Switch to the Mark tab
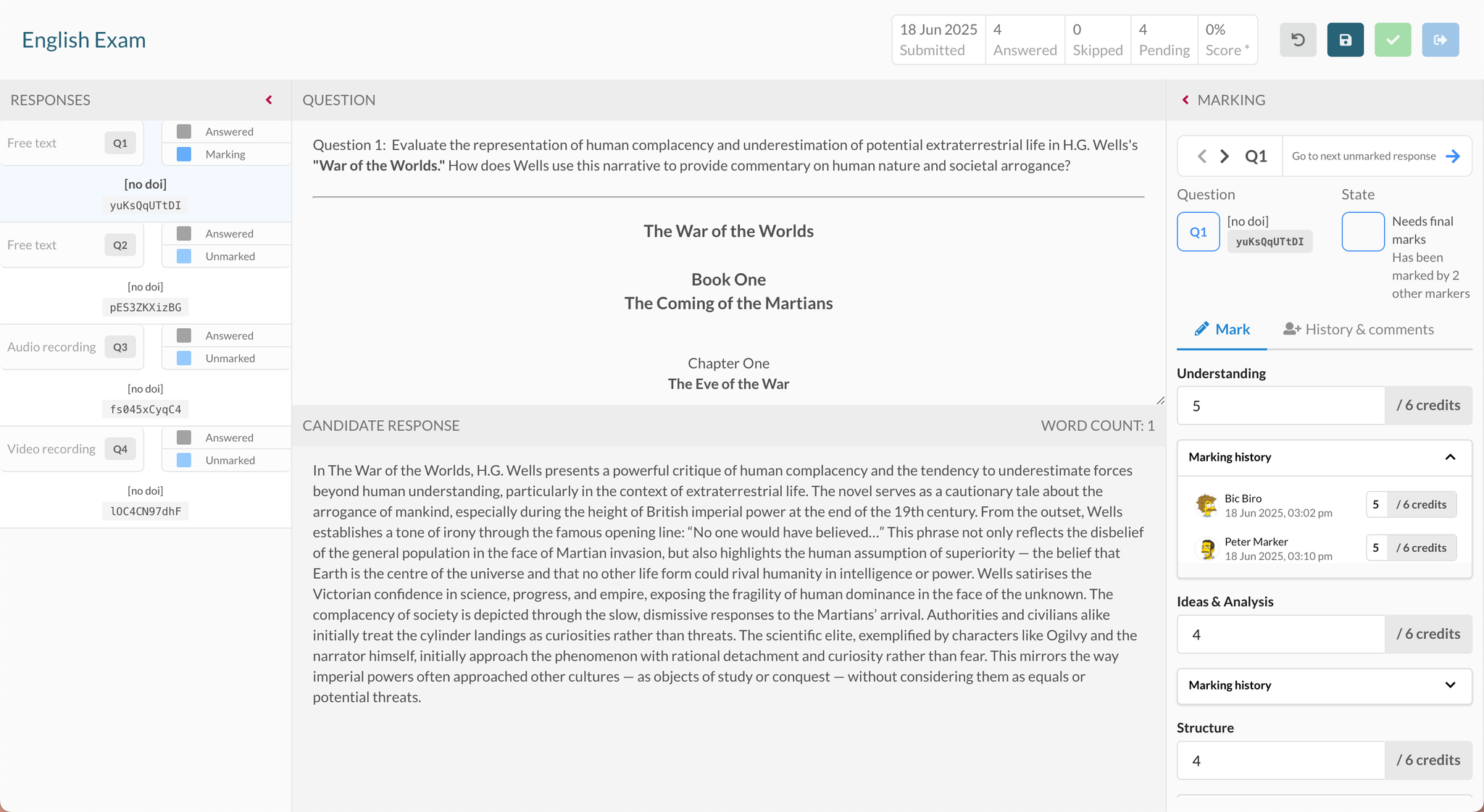This screenshot has width=1484, height=812. (x=1222, y=330)
